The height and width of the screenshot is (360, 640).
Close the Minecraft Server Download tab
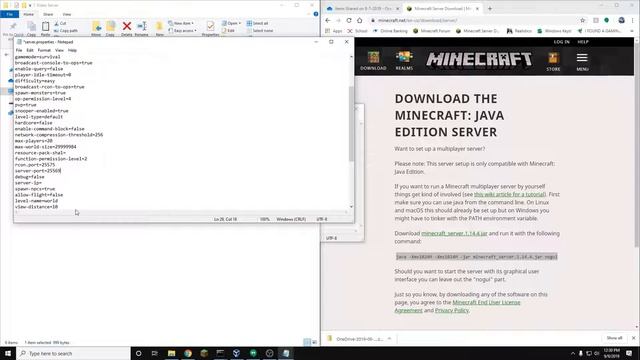point(477,9)
